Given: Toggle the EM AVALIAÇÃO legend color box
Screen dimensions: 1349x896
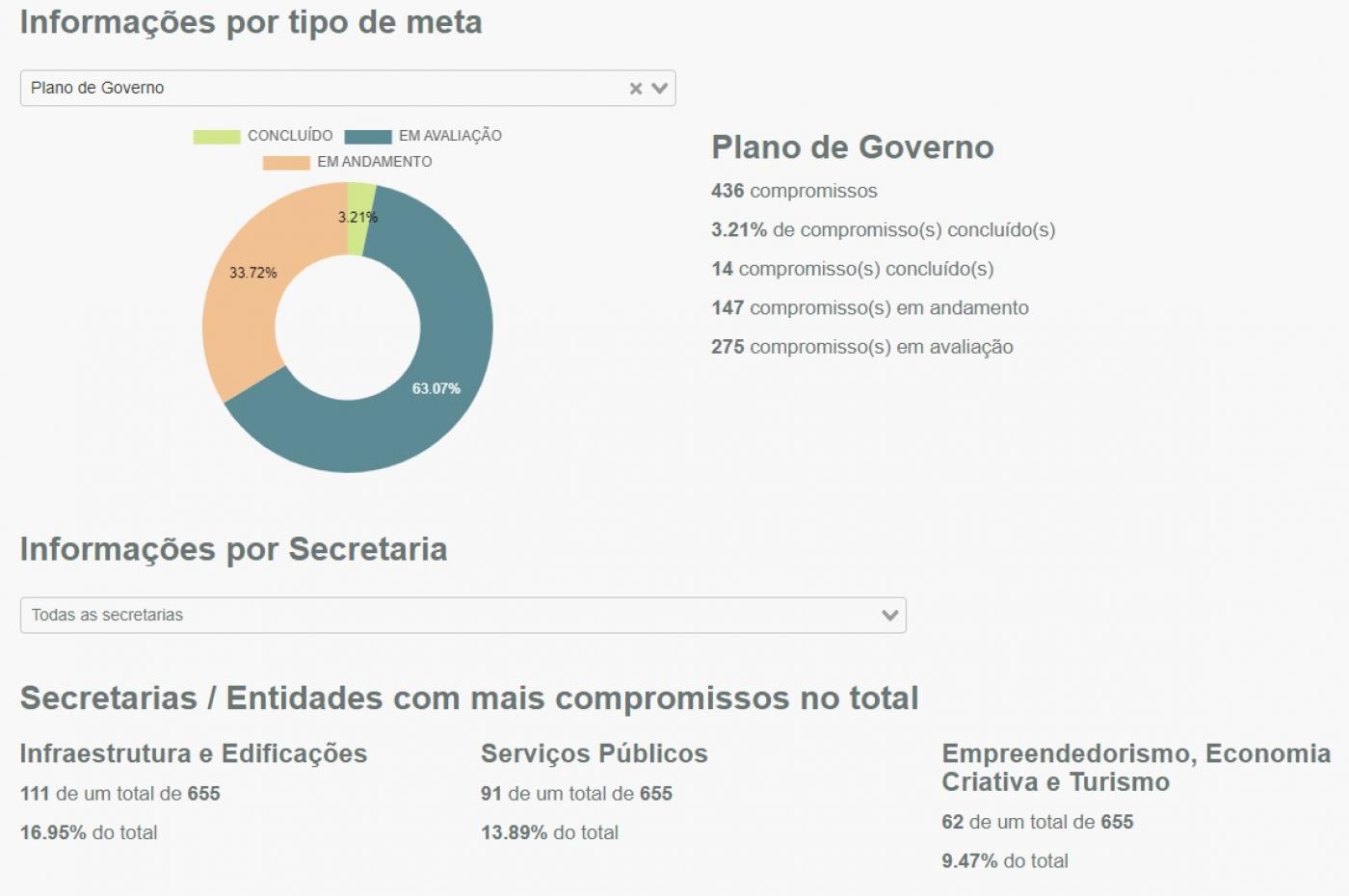Looking at the screenshot, I should pos(368,137).
